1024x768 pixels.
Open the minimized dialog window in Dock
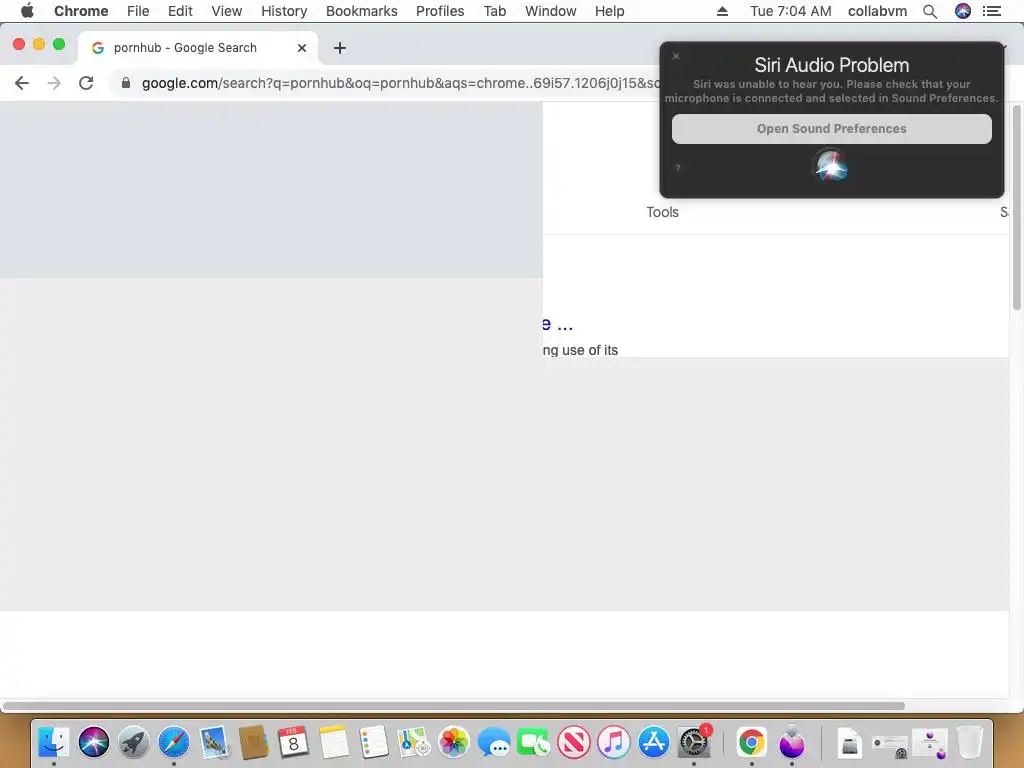click(889, 744)
